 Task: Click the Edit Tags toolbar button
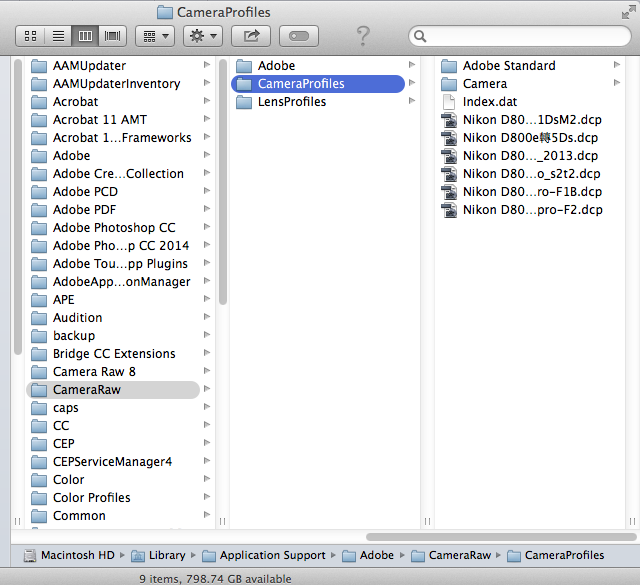click(299, 36)
